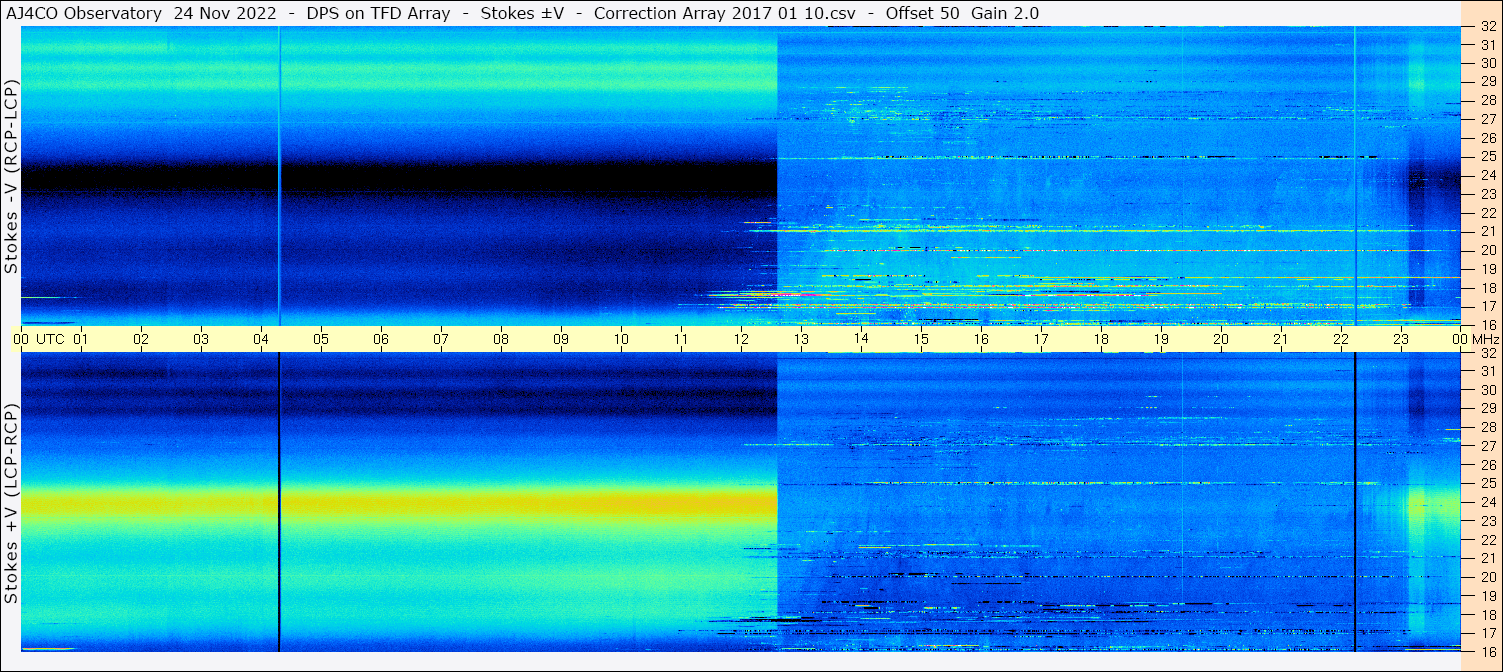Image resolution: width=1503 pixels, height=672 pixels.
Task: Click the "14" hour tick label
Action: [861, 339]
